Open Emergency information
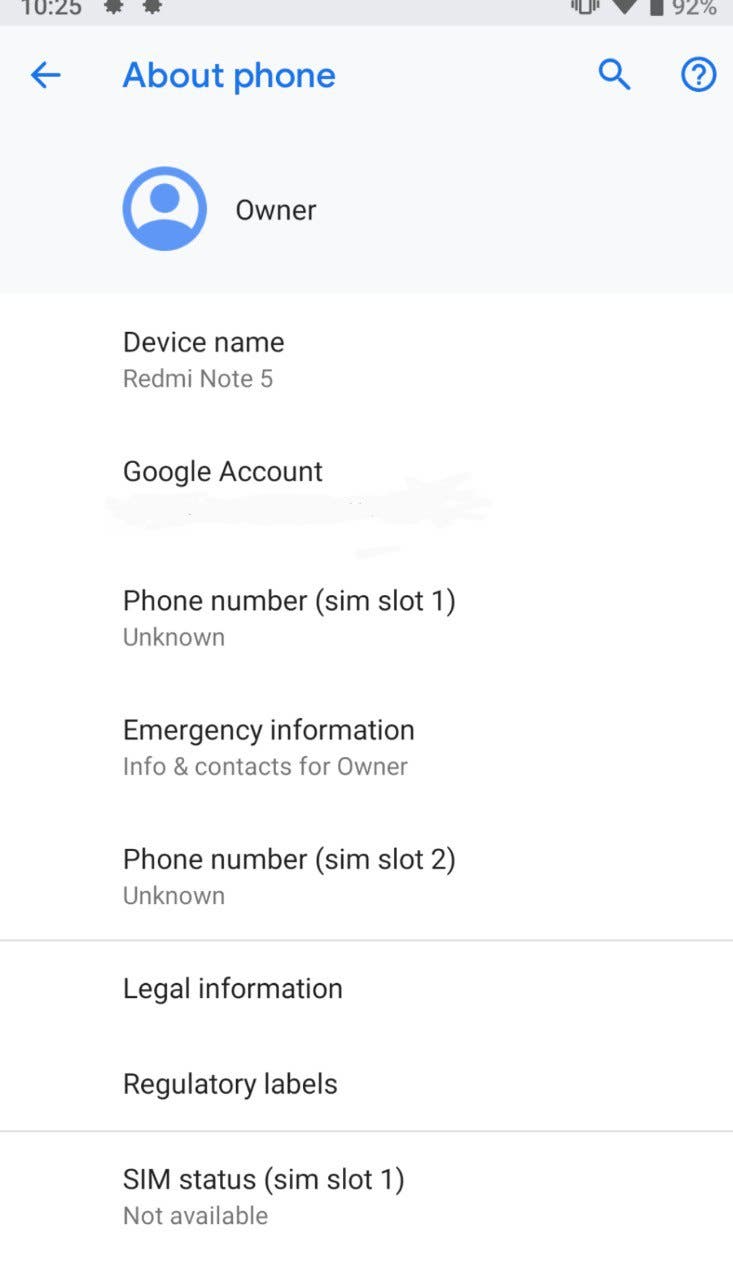 tap(366, 747)
